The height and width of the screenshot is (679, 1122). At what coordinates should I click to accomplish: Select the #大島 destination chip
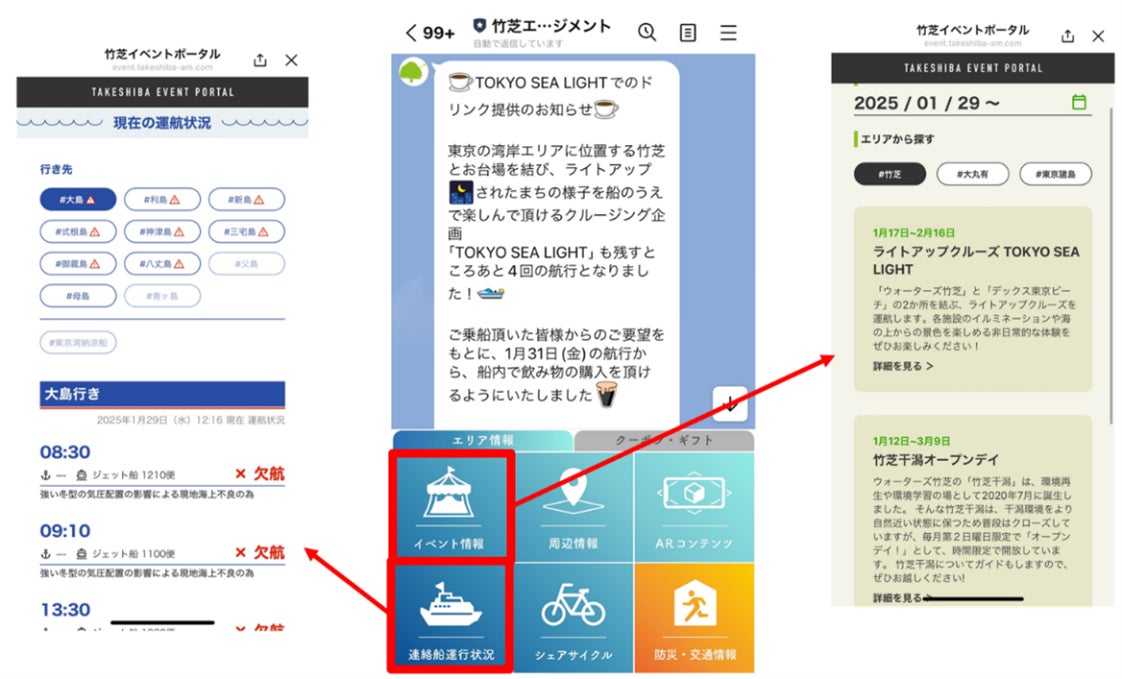(x=78, y=200)
